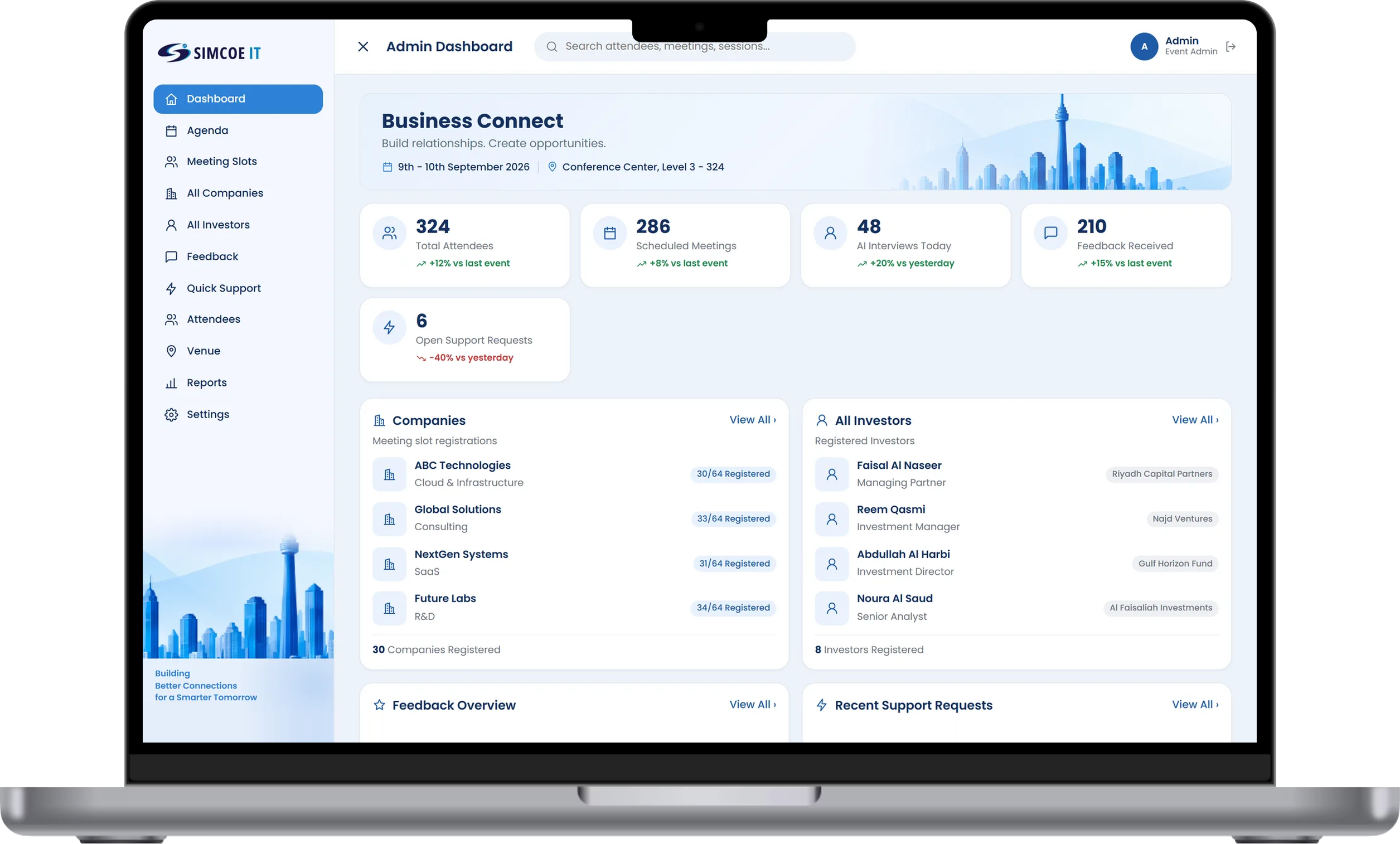Click the SIMCOE IT logo

[209, 52]
